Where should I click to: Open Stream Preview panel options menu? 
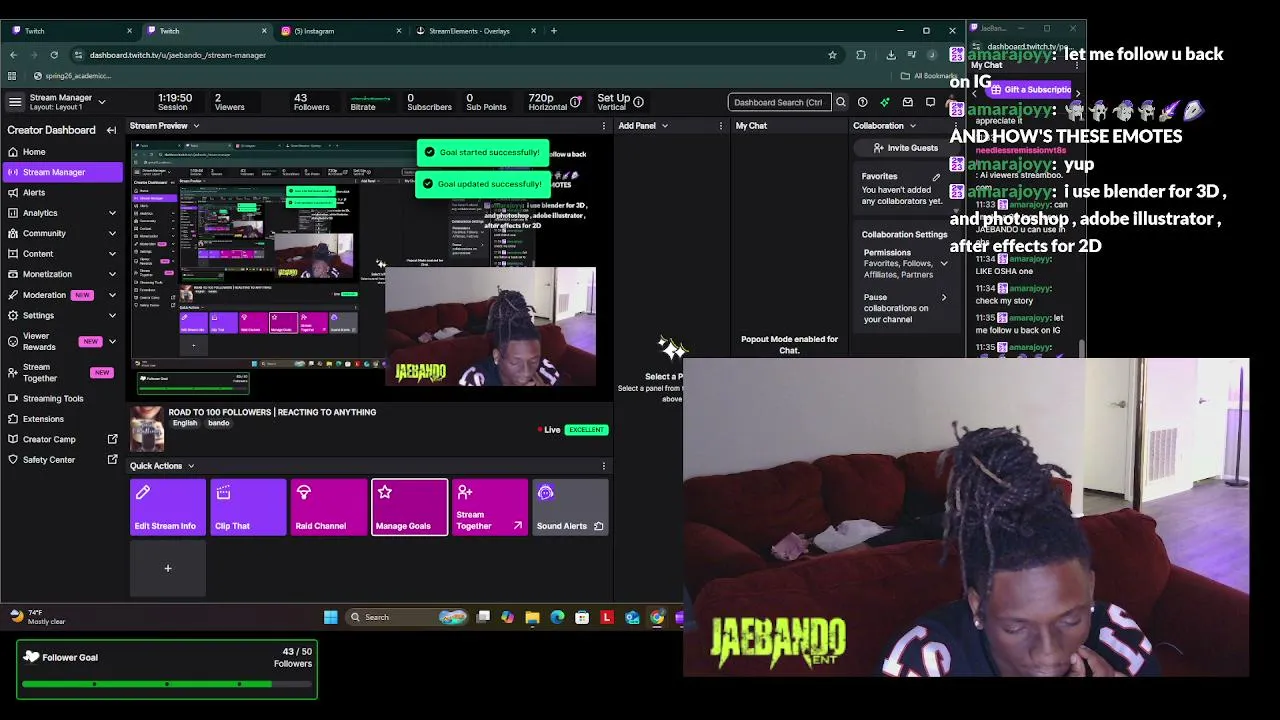(x=603, y=126)
